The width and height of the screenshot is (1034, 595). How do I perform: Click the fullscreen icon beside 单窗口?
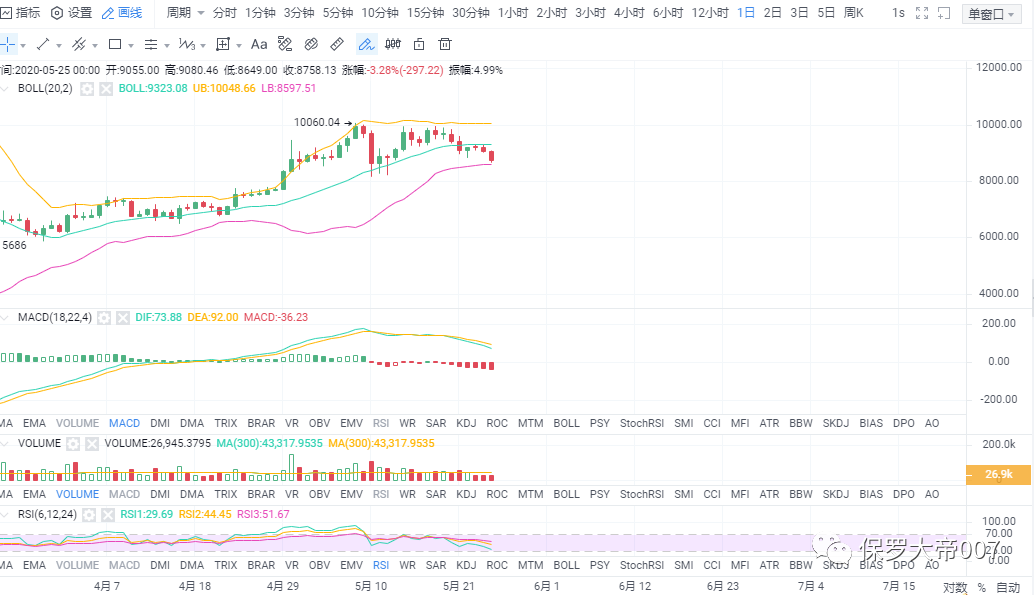point(921,13)
